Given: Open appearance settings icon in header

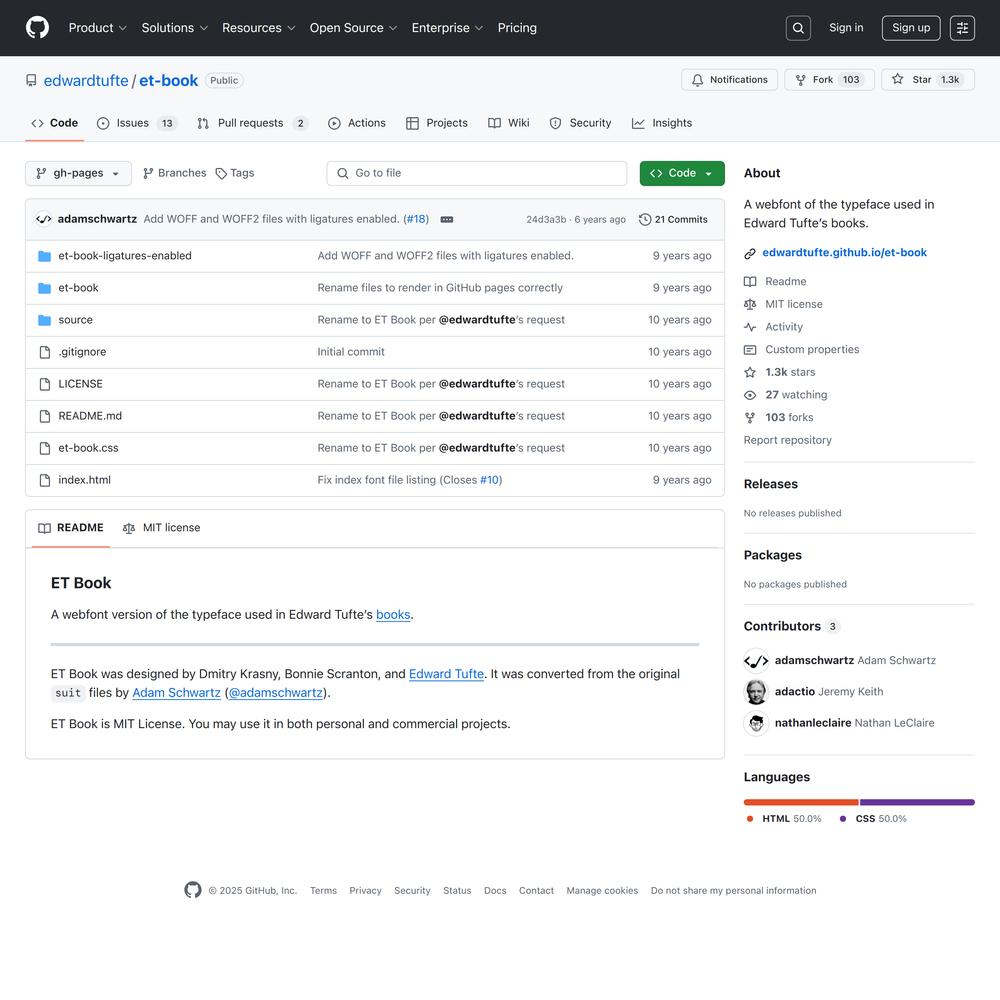Looking at the screenshot, I should click(962, 28).
